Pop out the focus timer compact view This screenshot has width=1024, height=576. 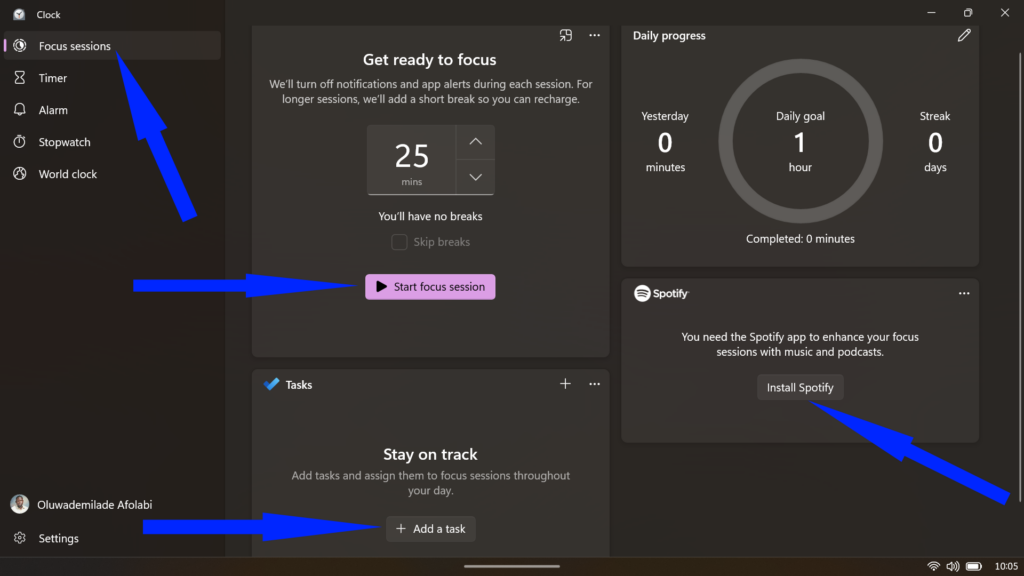tap(566, 34)
